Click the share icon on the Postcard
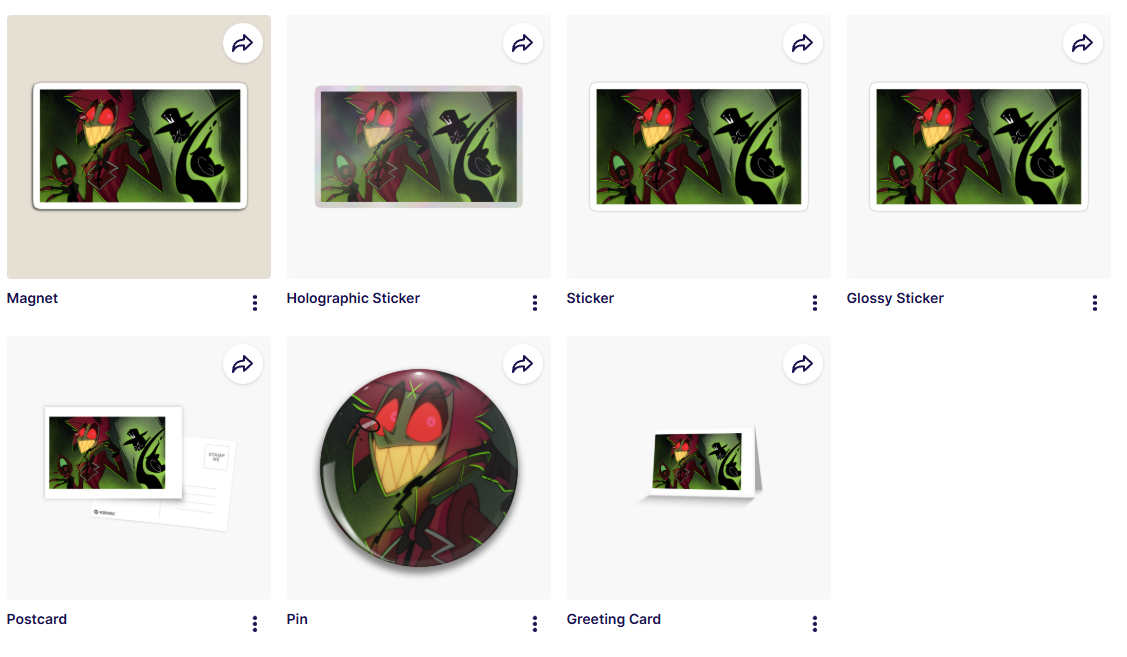 (x=243, y=364)
